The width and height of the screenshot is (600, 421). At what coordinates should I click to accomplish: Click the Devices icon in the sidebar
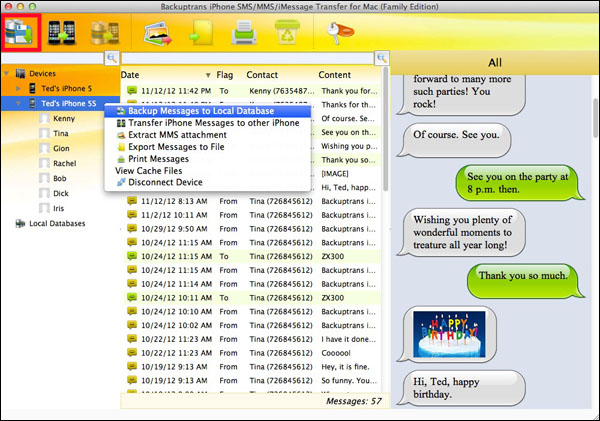[20, 73]
